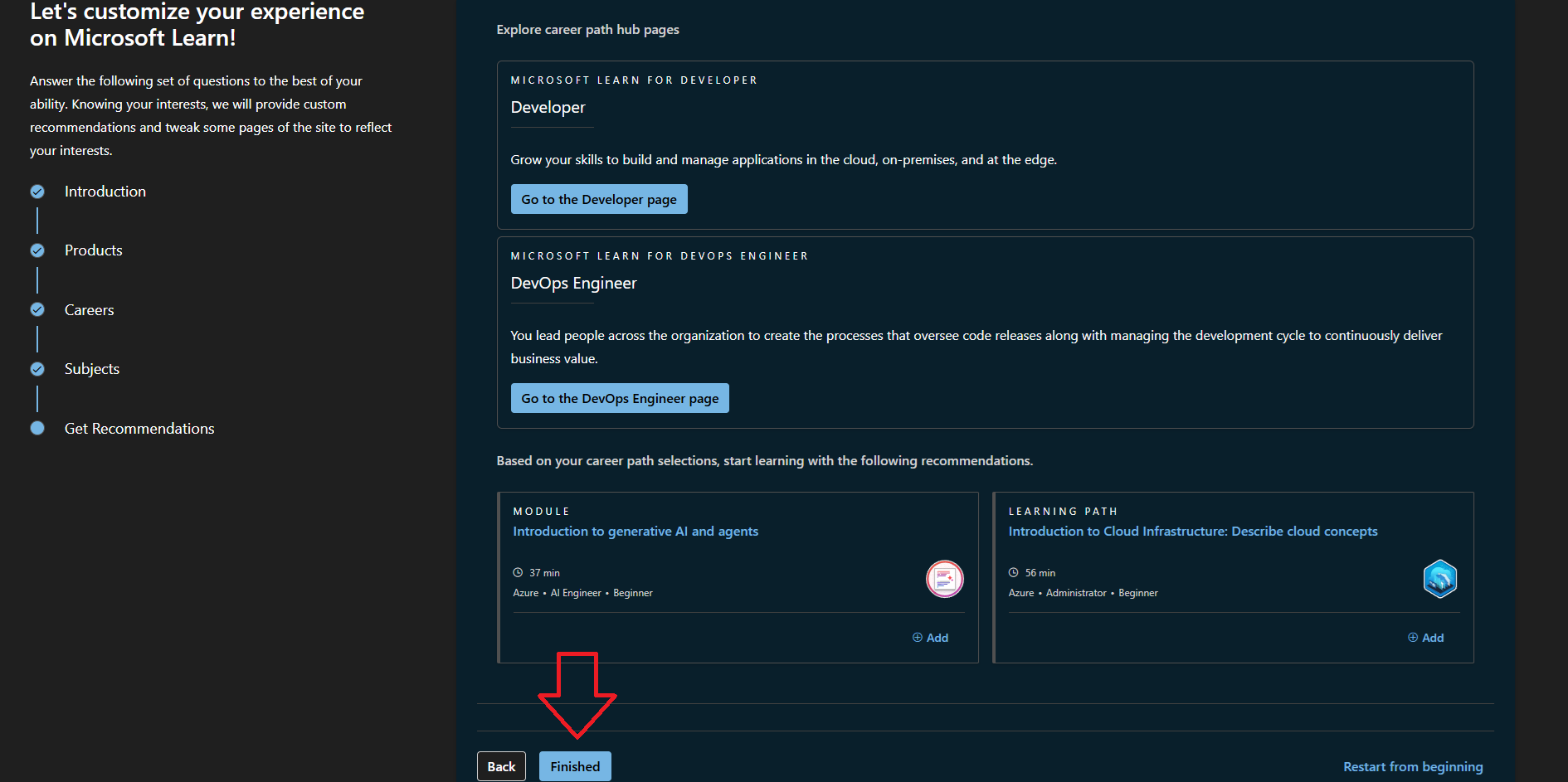Click the 37 min duration text
Screen dimensions: 1568x782
click(544, 573)
